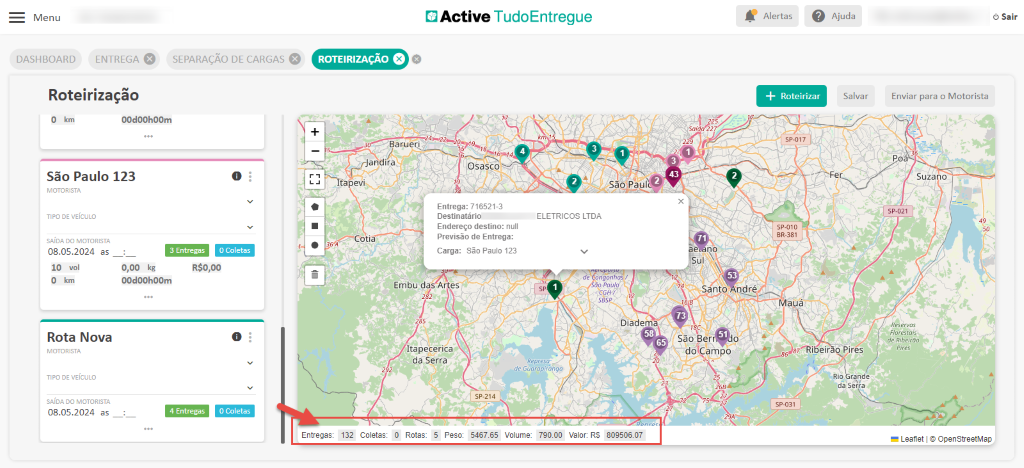The height and width of the screenshot is (468, 1024).
Task: Click dark green marker 1 below popup
Action: click(554, 289)
